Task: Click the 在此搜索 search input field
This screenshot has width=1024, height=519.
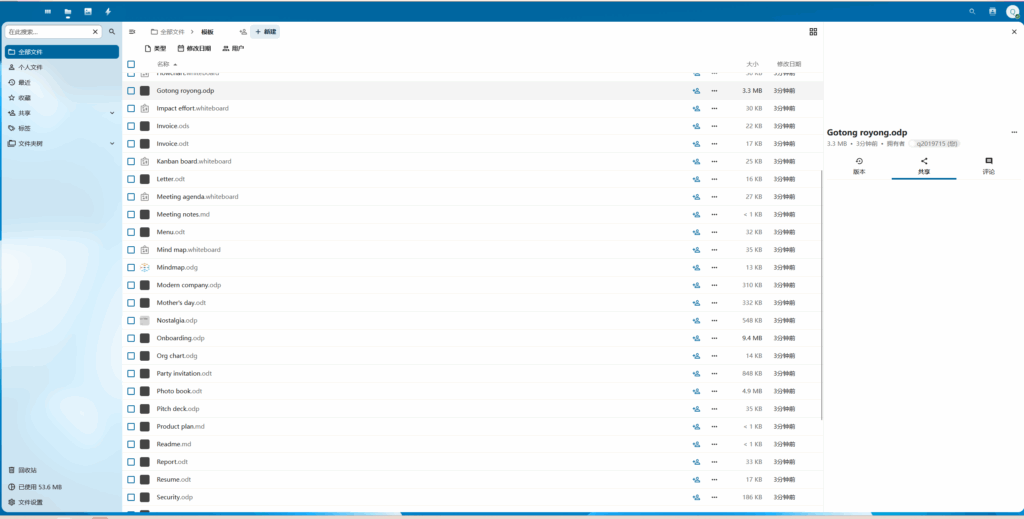Action: point(48,32)
